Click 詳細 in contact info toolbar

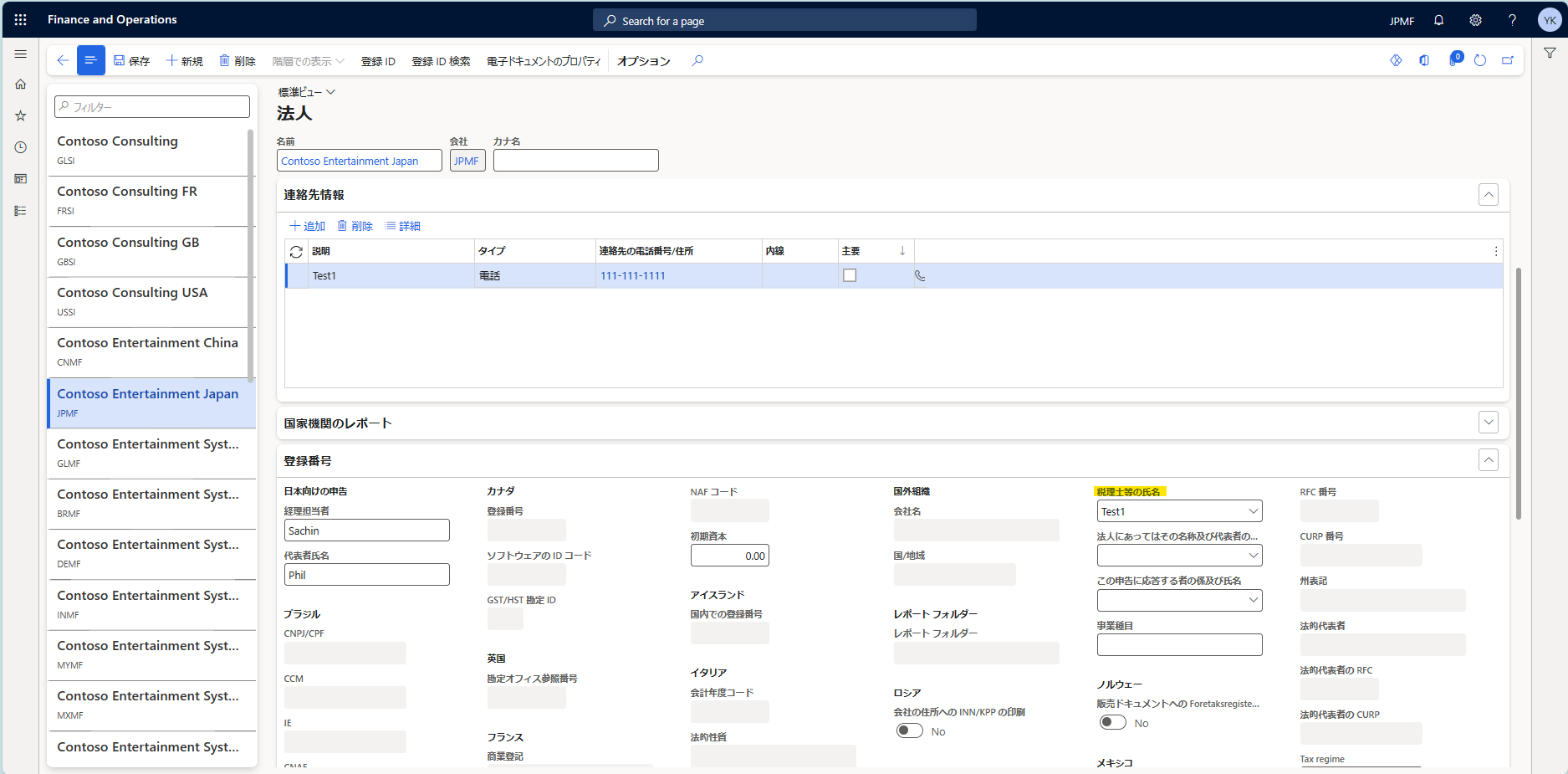[x=402, y=226]
